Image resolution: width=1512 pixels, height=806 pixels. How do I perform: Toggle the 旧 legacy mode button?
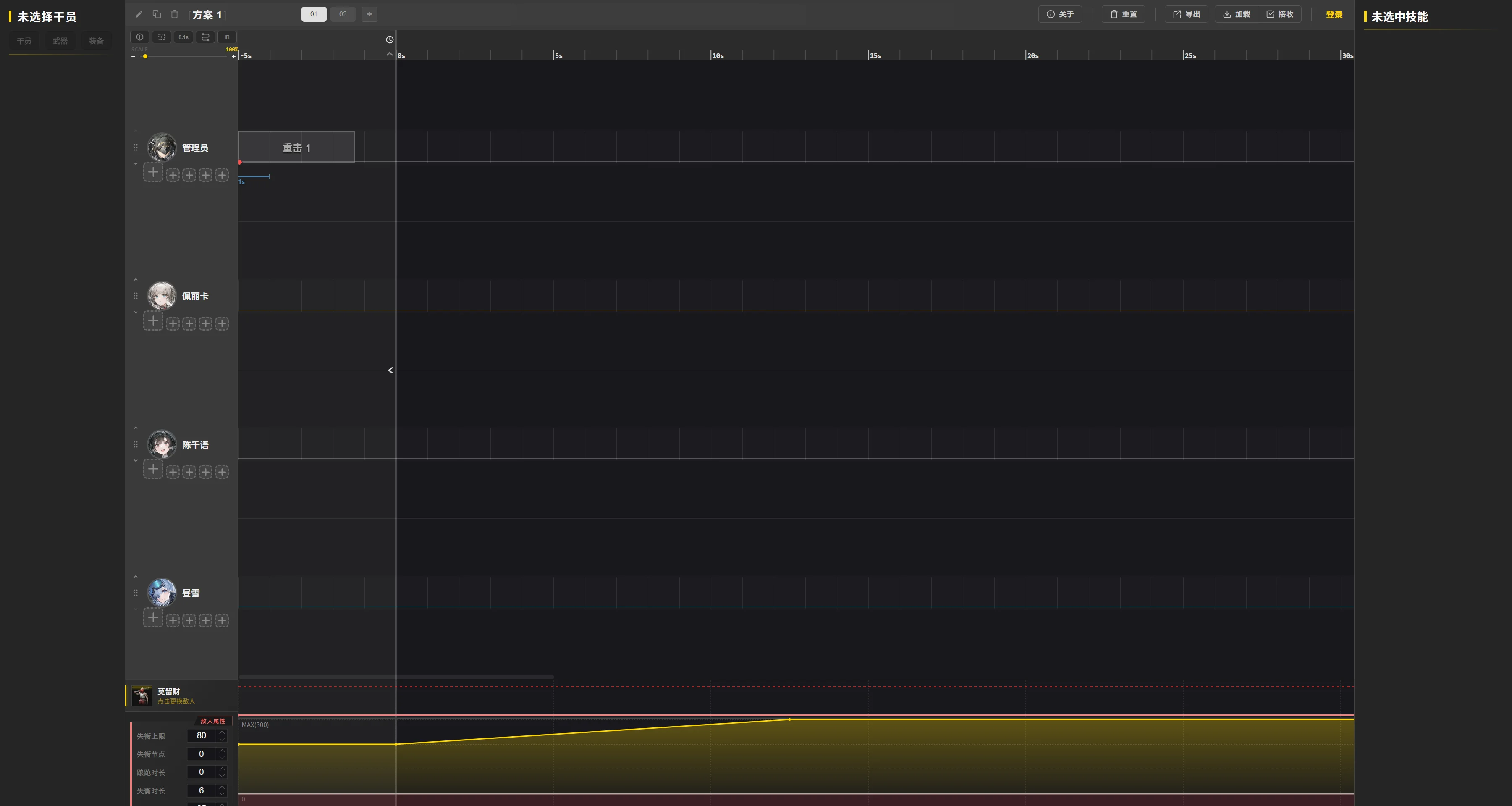[x=227, y=37]
